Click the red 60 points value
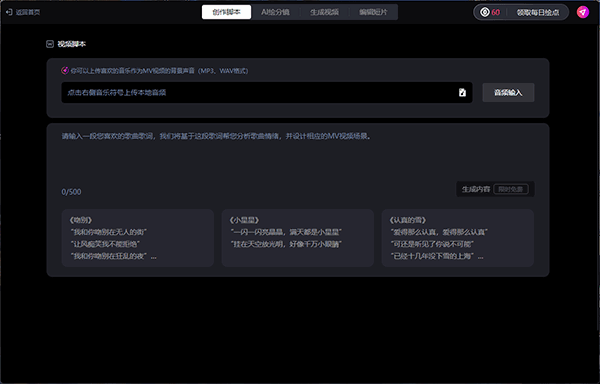The height and width of the screenshot is (384, 600). click(x=496, y=12)
